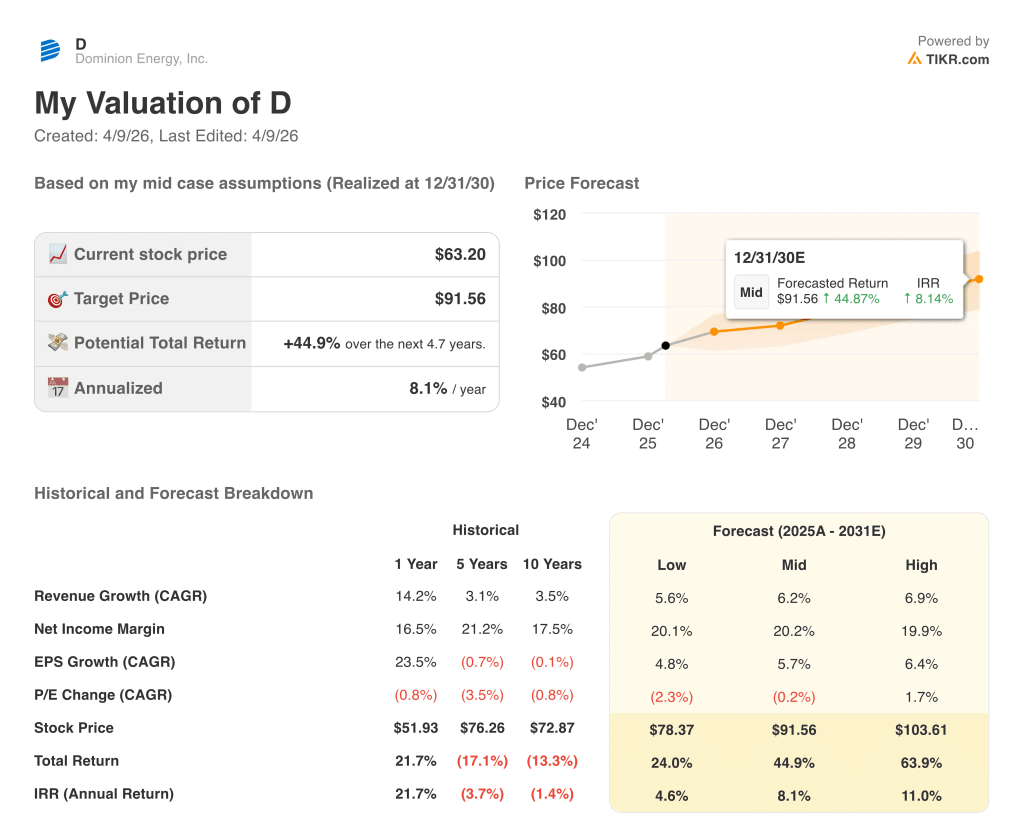Click the "Stock Price" row label
The height and width of the screenshot is (832, 1024).
(x=74, y=728)
